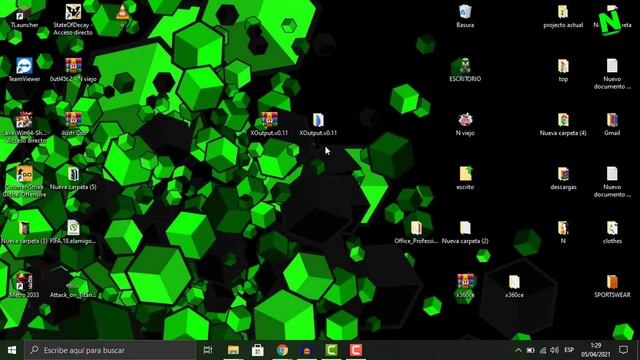Open the clothes folder icon

pos(612,228)
